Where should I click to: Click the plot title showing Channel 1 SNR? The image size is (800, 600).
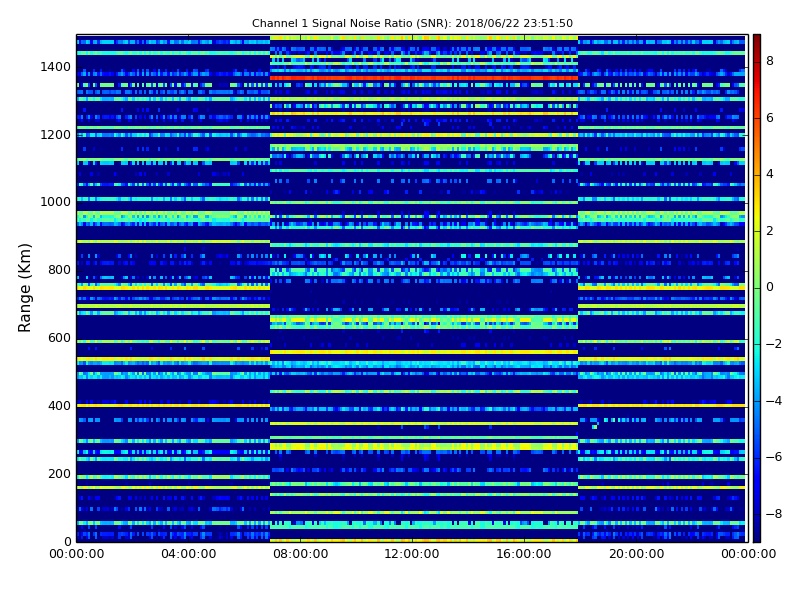[x=412, y=23]
